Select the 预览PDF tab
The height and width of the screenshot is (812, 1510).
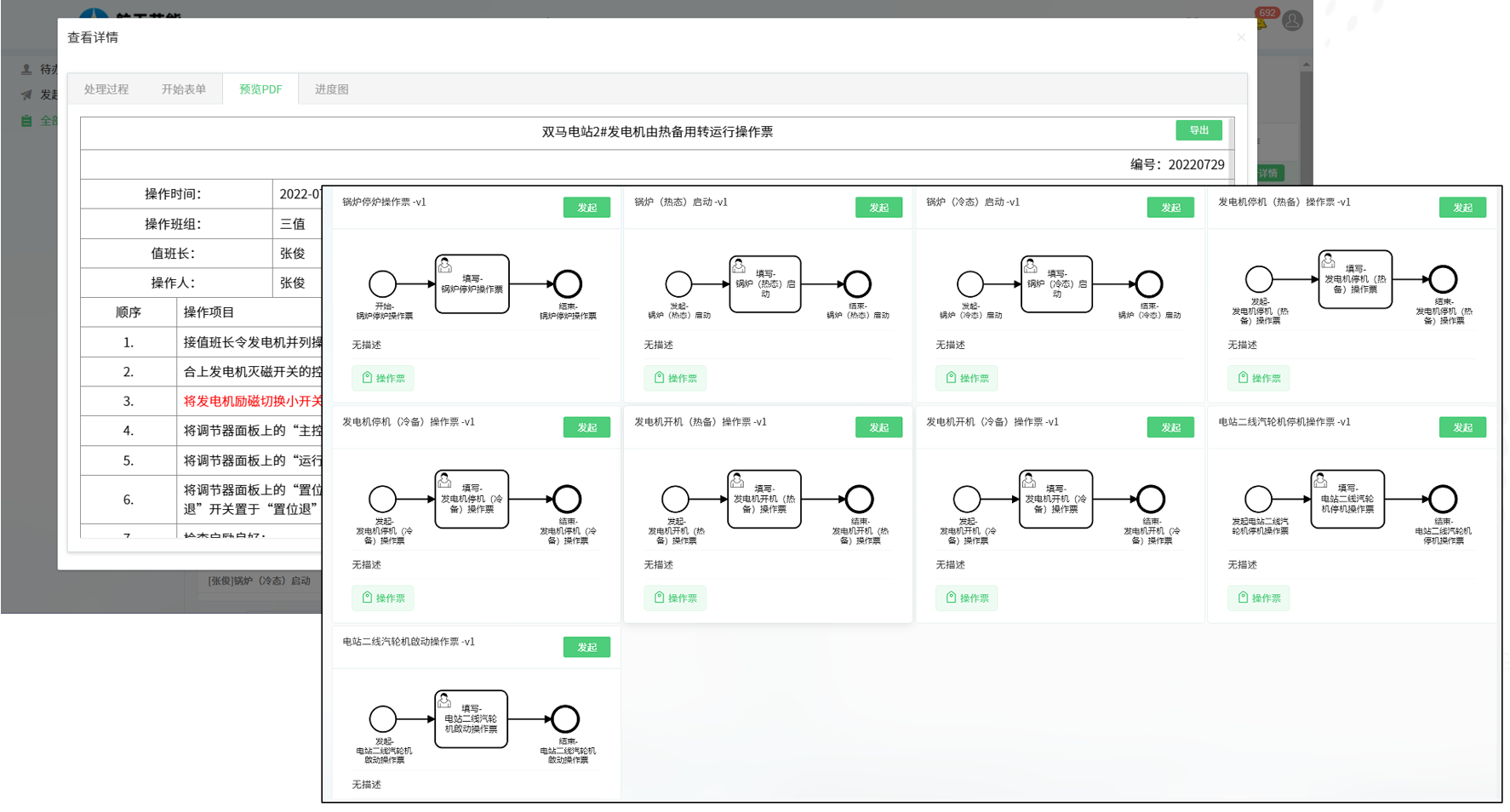coord(260,89)
